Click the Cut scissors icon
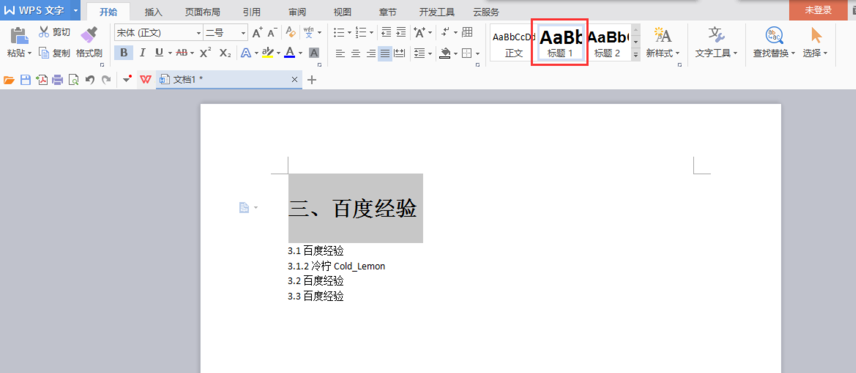The image size is (856, 373). (x=45, y=32)
